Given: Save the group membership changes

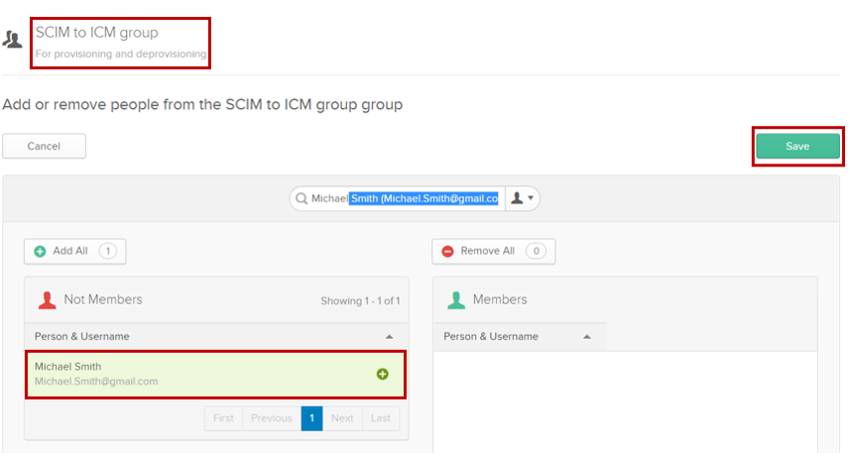Looking at the screenshot, I should (797, 146).
